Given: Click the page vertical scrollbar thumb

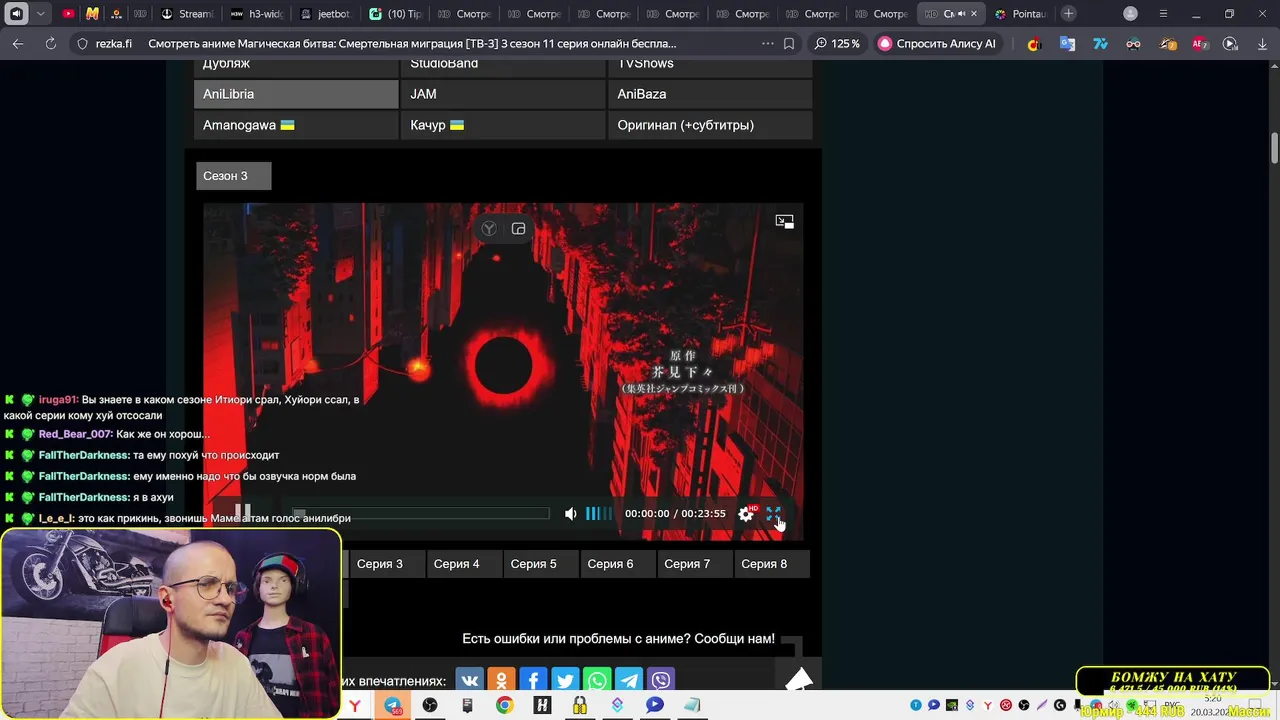Looking at the screenshot, I should [1275, 148].
